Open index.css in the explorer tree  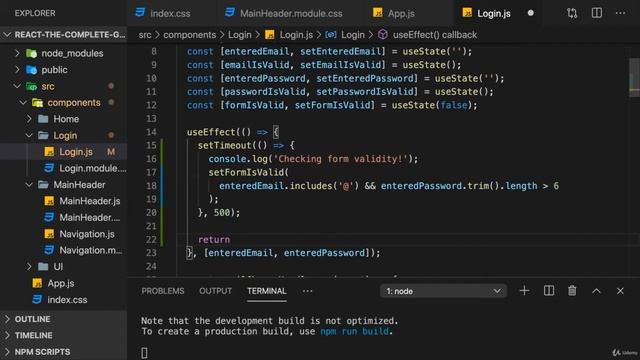point(67,300)
